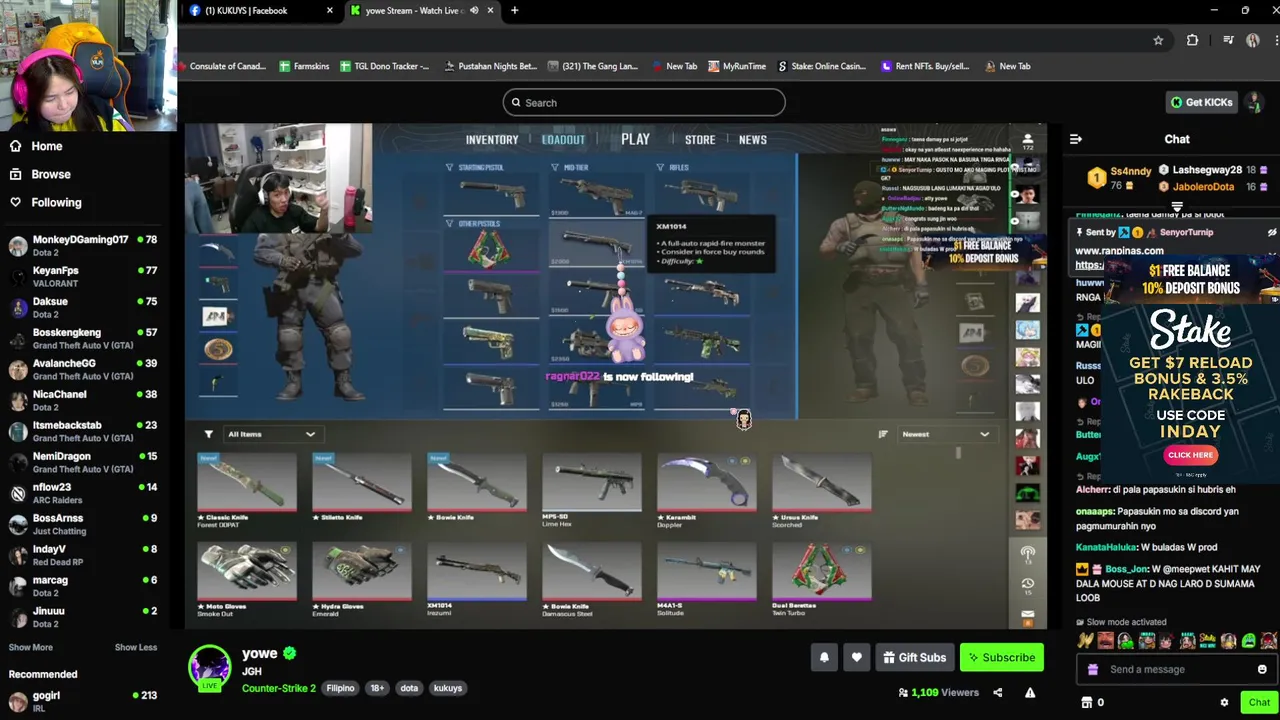Open AvalancheGG channel in sidebar
1280x720 pixels.
pyautogui.click(x=82, y=370)
